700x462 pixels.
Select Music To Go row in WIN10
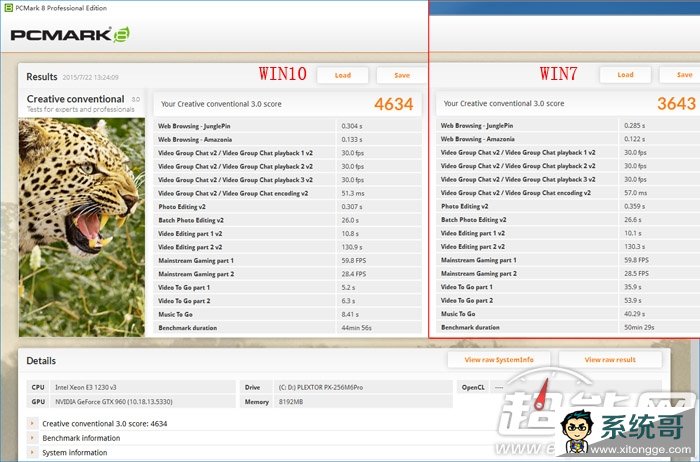tap(288, 314)
